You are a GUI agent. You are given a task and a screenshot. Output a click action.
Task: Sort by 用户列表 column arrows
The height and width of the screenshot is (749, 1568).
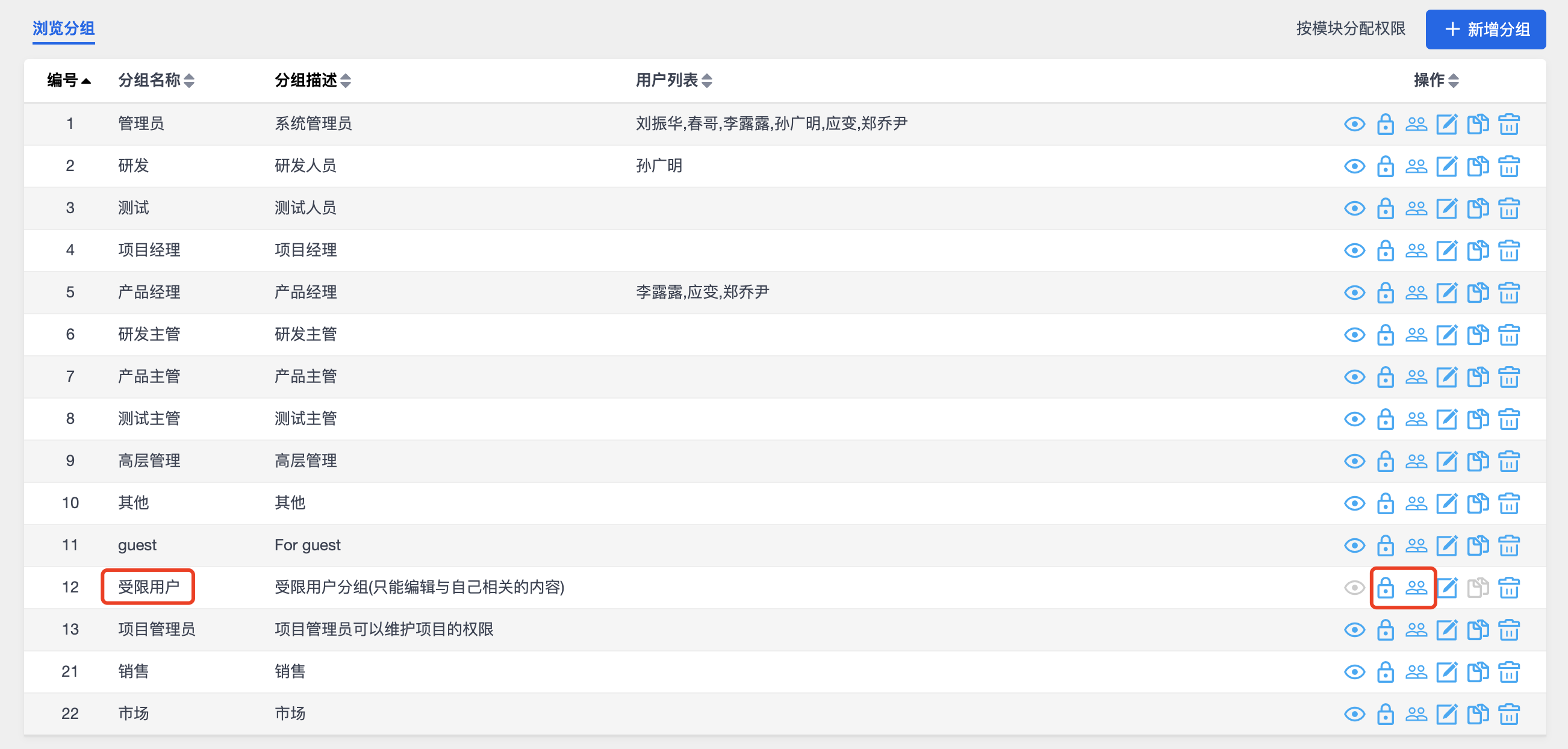(x=707, y=80)
